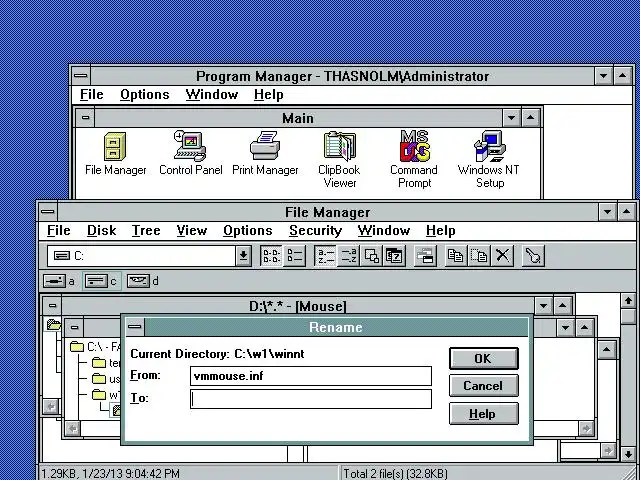Open the Security menu
The image size is (640, 480).
click(315, 231)
